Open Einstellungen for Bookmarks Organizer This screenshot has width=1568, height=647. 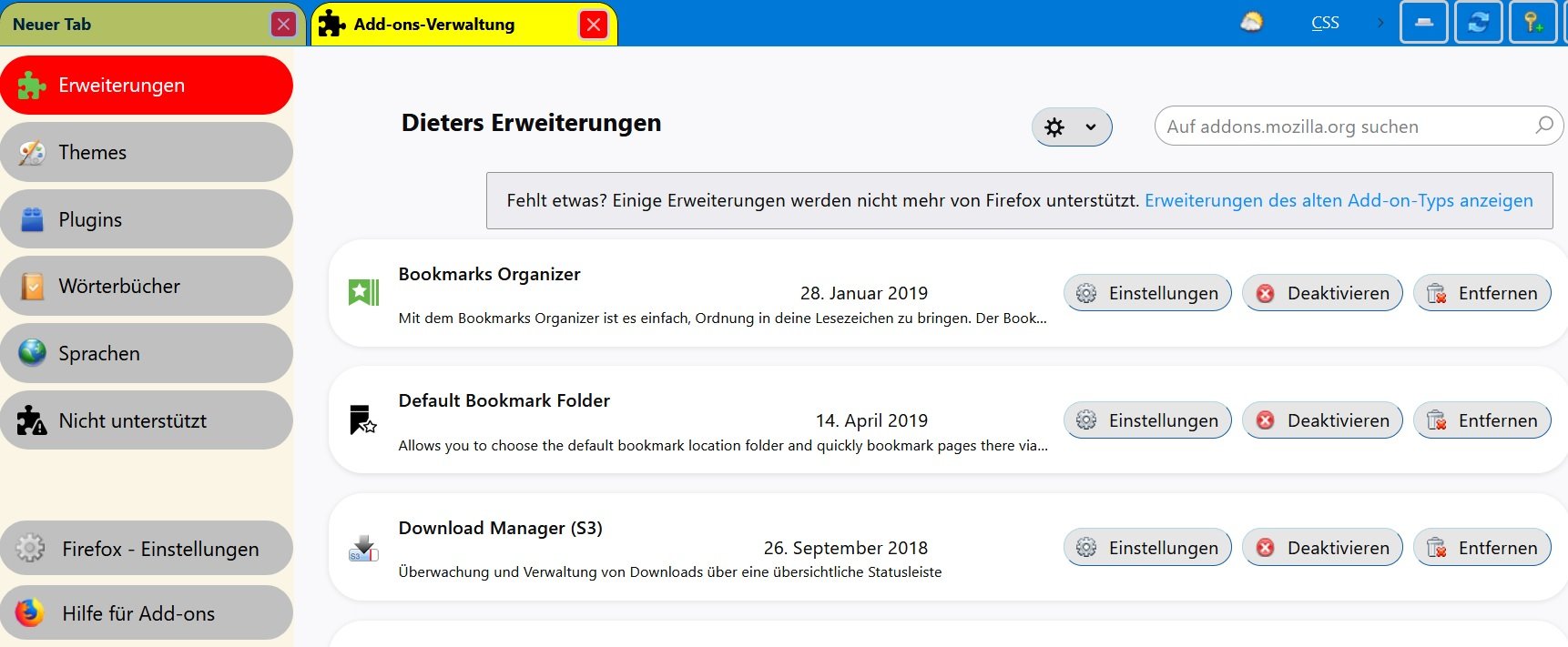1147,293
